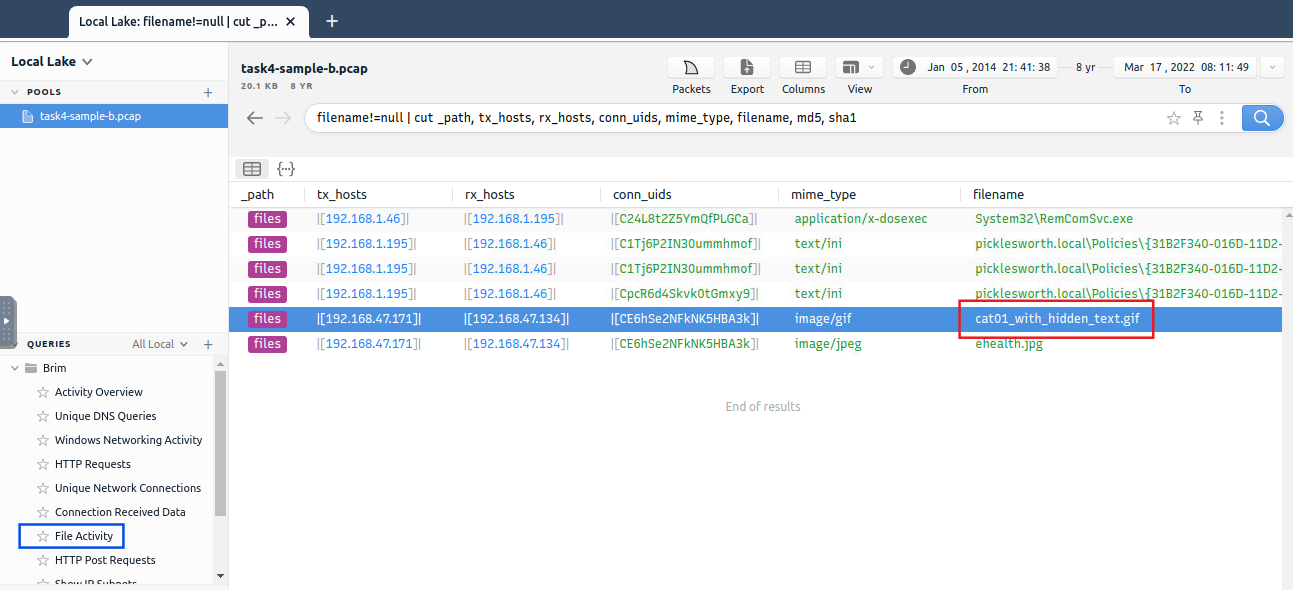The image size is (1293, 590).
Task: Click star beside HTTP Post Requests
Action: coord(43,560)
